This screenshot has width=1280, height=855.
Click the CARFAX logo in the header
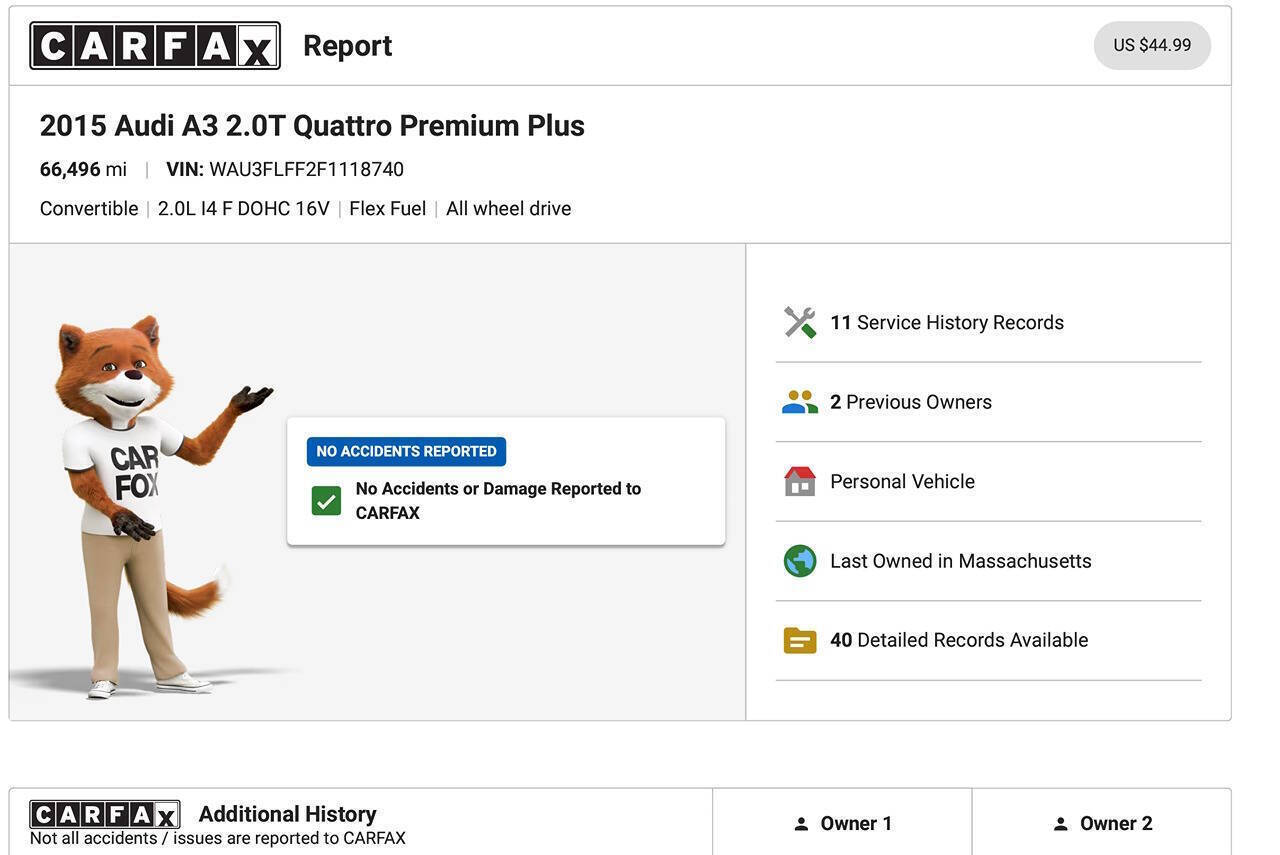155,46
